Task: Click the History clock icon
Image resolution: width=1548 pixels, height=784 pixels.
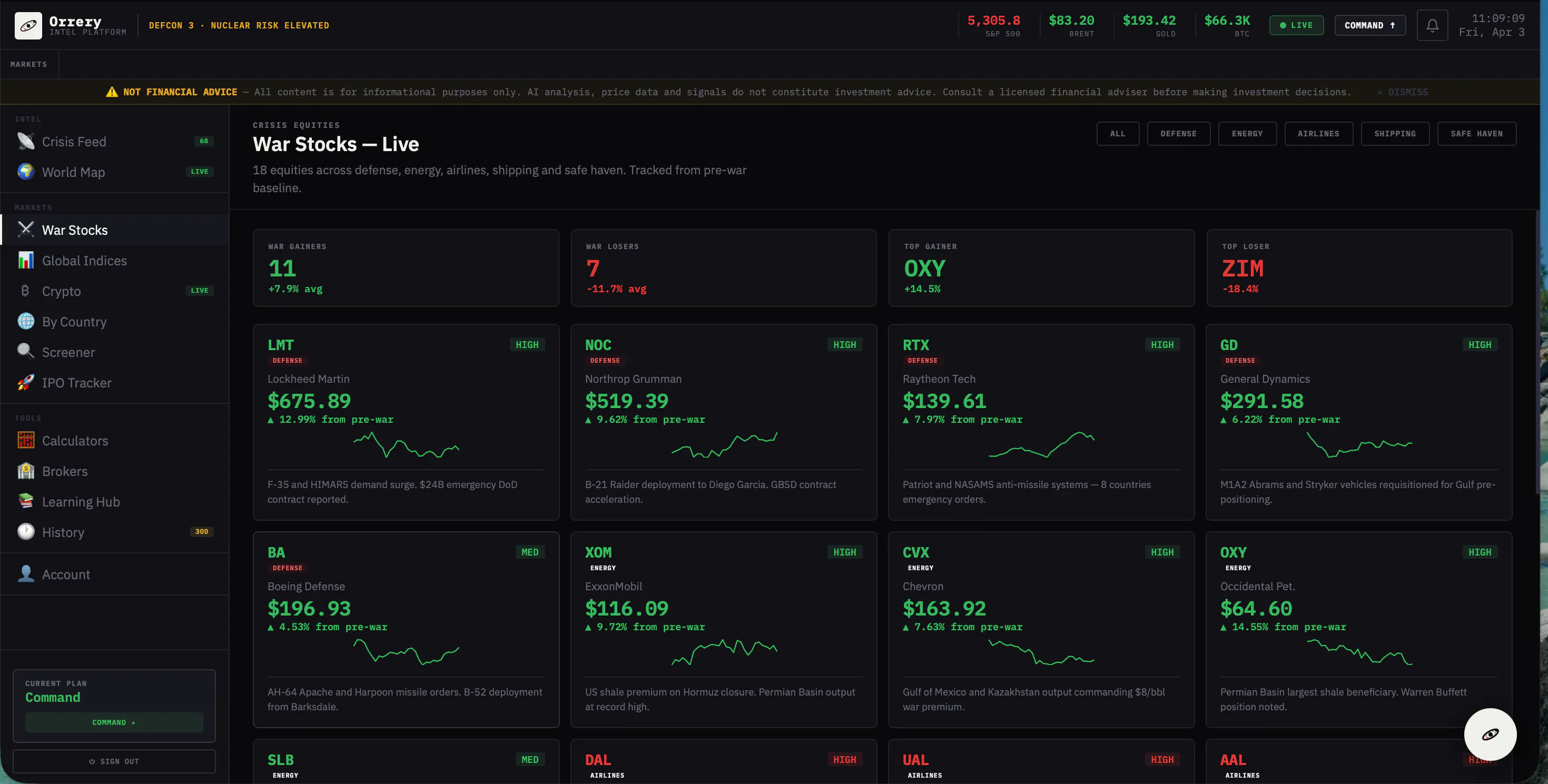Action: pyautogui.click(x=26, y=532)
